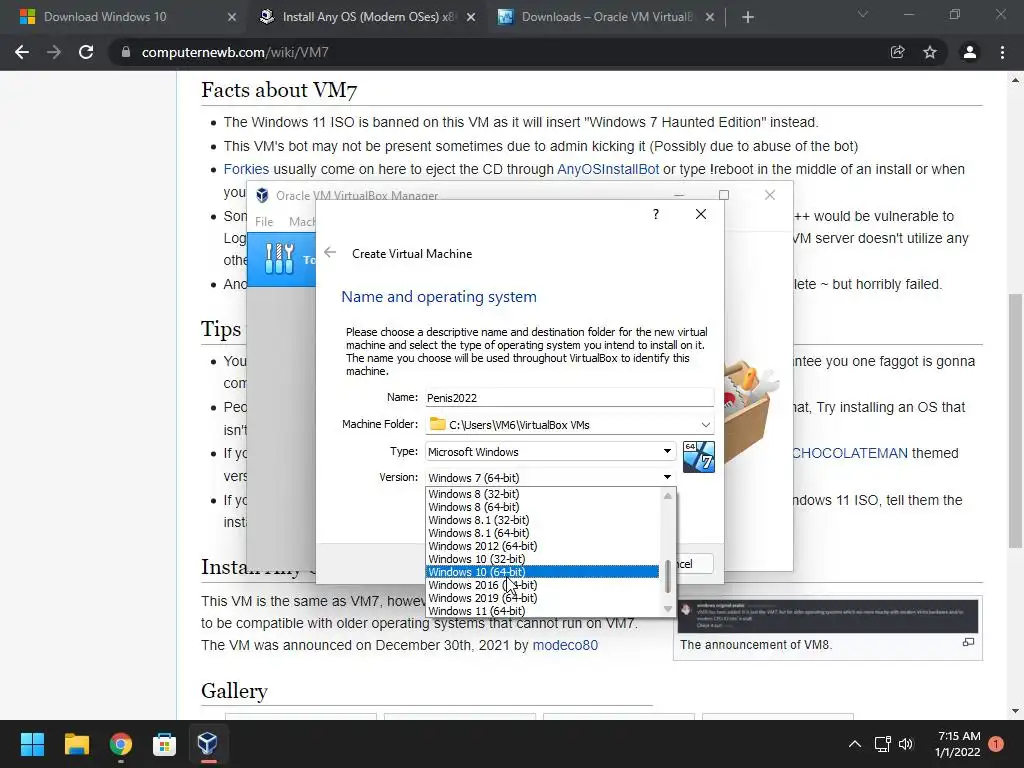Image resolution: width=1024 pixels, height=768 pixels.
Task: Choose Windows 11 (64-bit) version
Action: point(543,611)
